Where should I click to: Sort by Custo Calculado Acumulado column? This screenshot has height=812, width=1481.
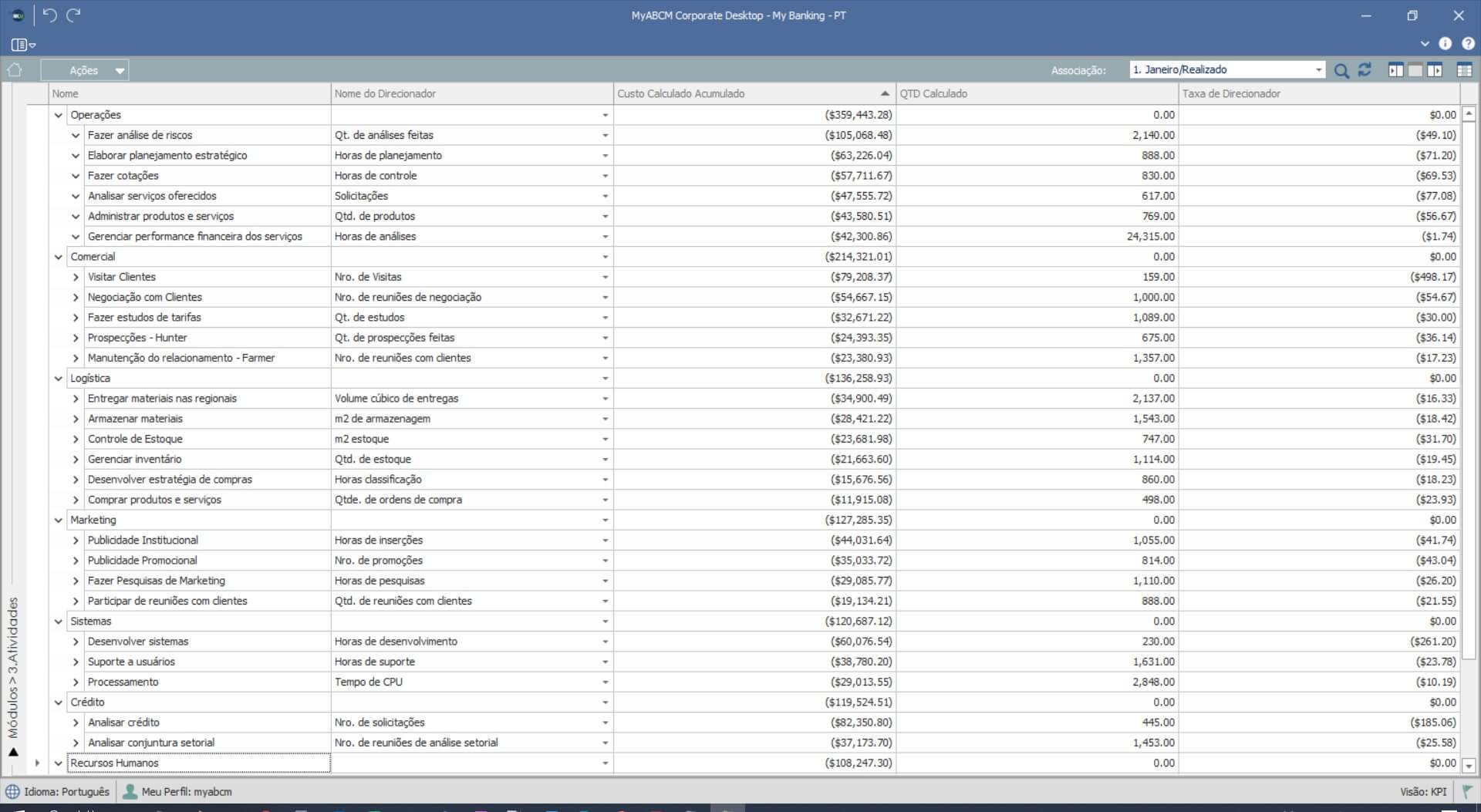[x=754, y=93]
